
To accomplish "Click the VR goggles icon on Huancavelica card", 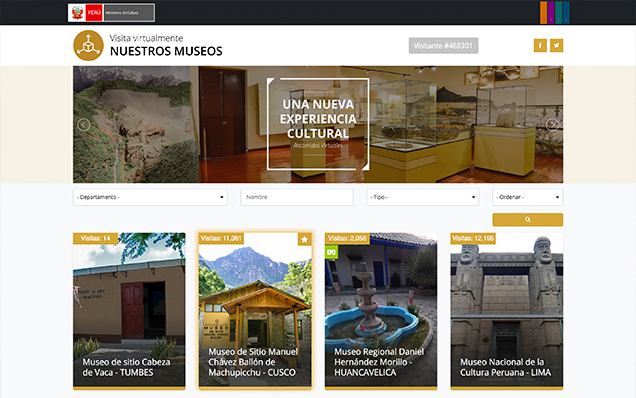I will click(x=331, y=252).
